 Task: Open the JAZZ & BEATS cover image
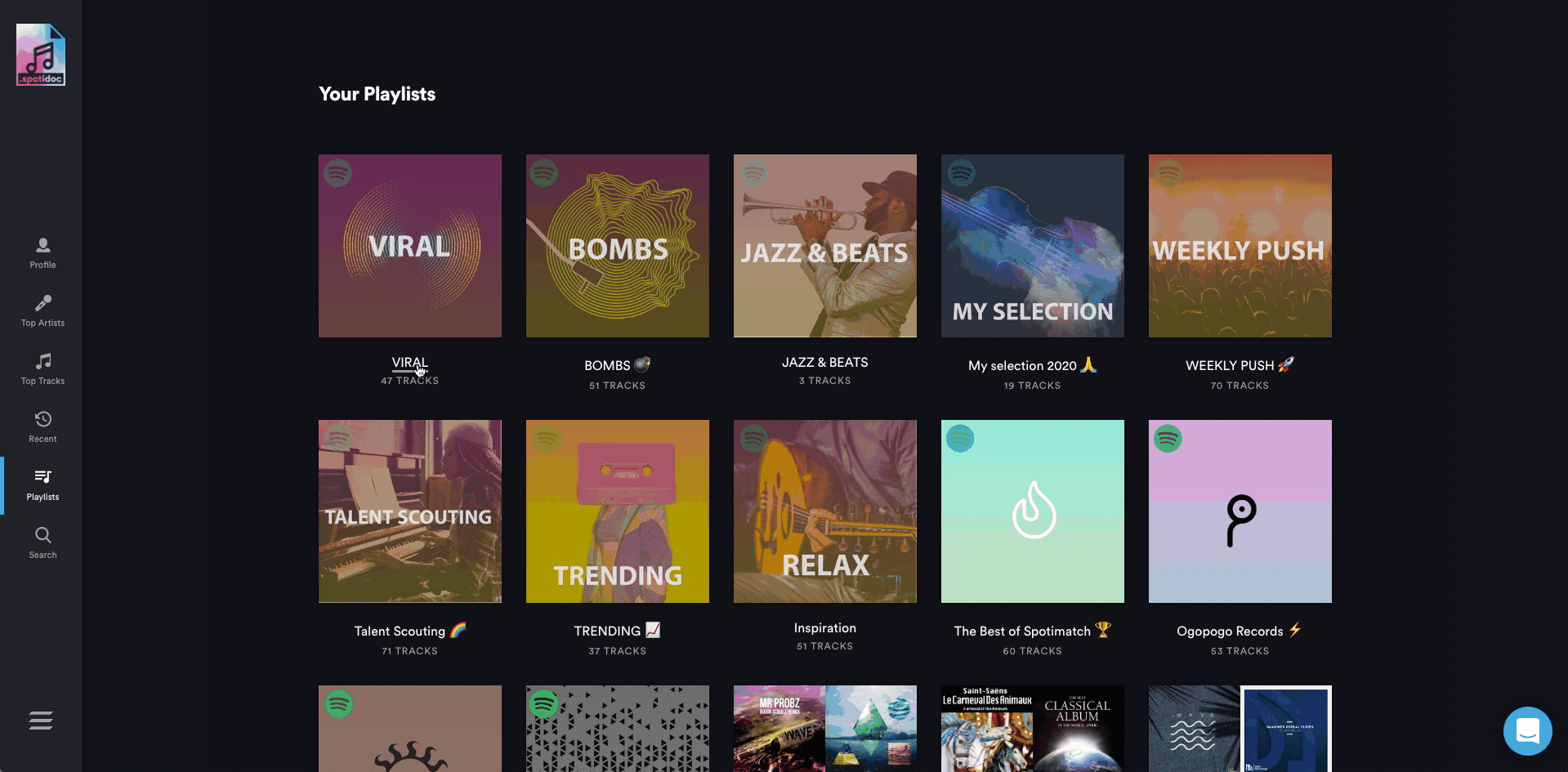pos(825,246)
